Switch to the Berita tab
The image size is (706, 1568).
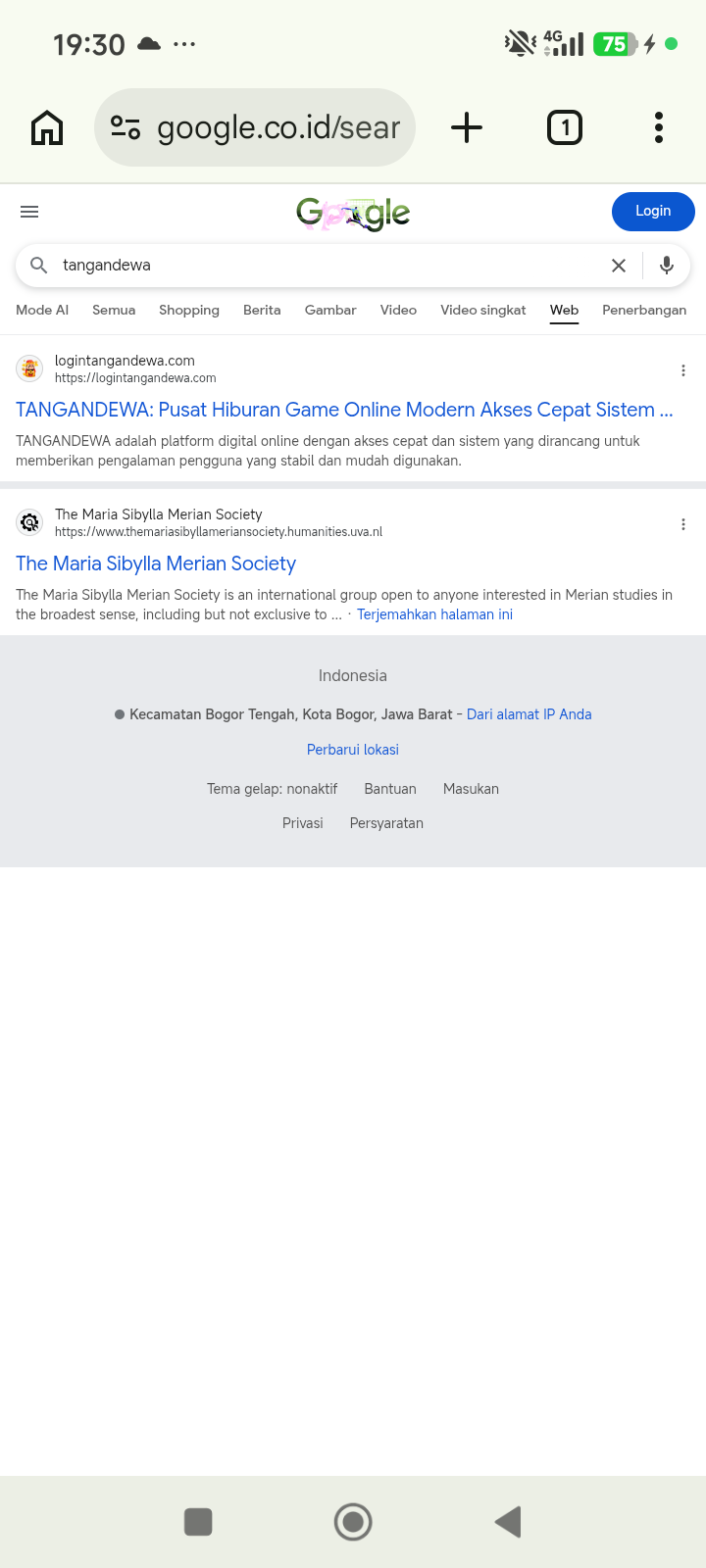point(262,310)
